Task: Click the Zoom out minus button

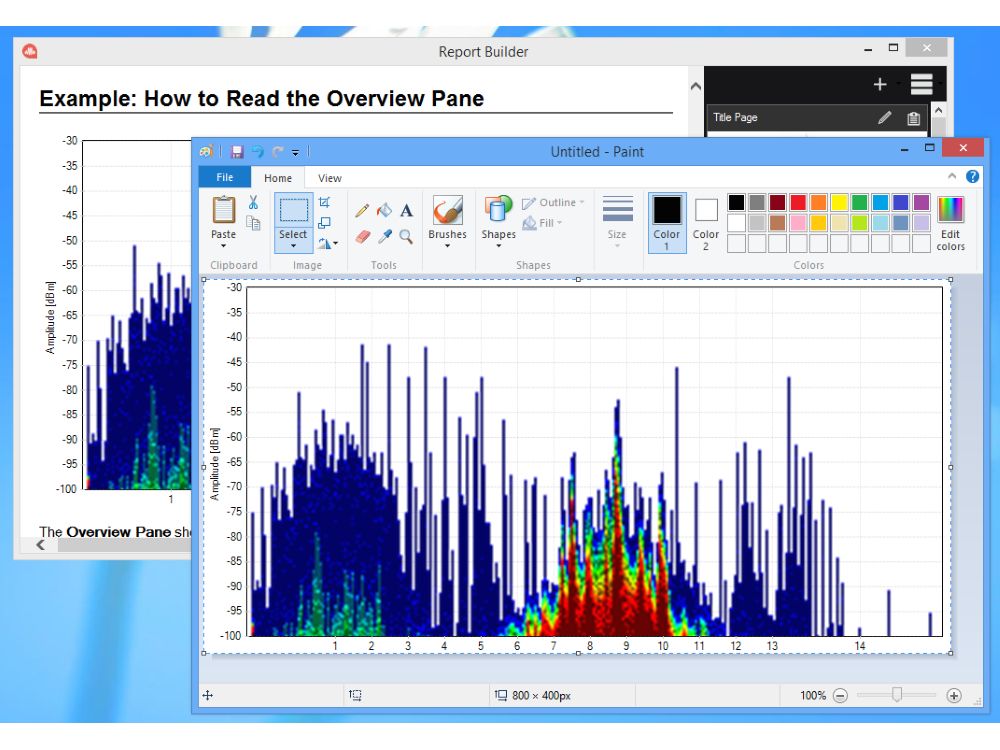Action: pyautogui.click(x=841, y=696)
